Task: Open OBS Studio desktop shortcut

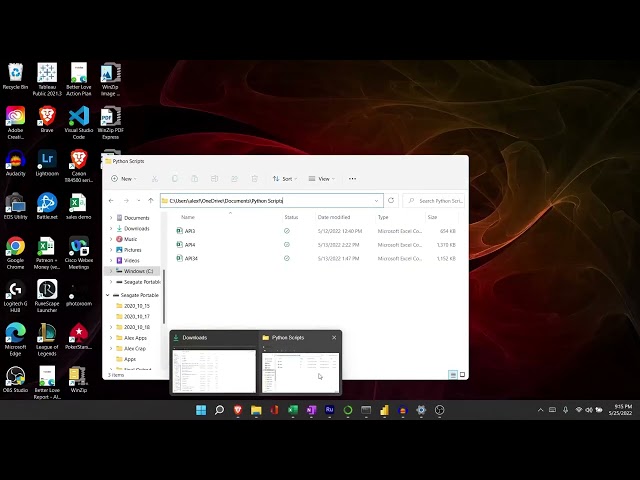Action: (15, 380)
